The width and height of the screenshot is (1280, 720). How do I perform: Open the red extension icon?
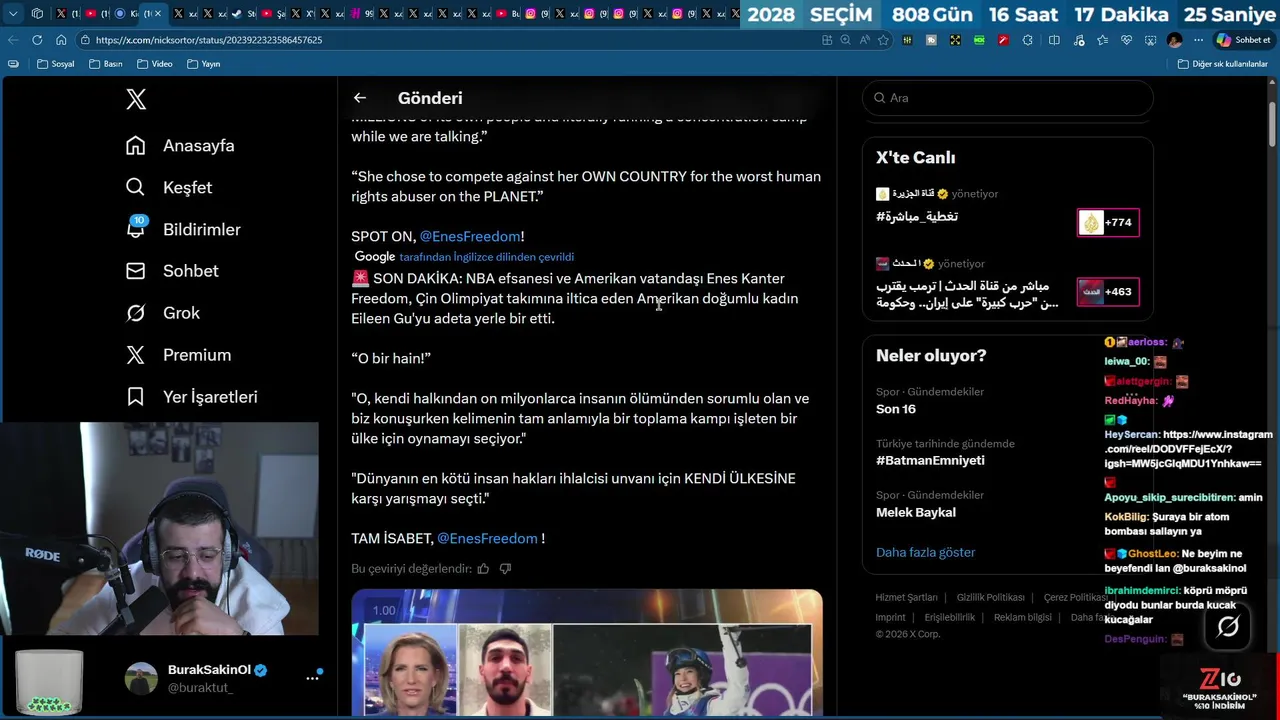1003,40
